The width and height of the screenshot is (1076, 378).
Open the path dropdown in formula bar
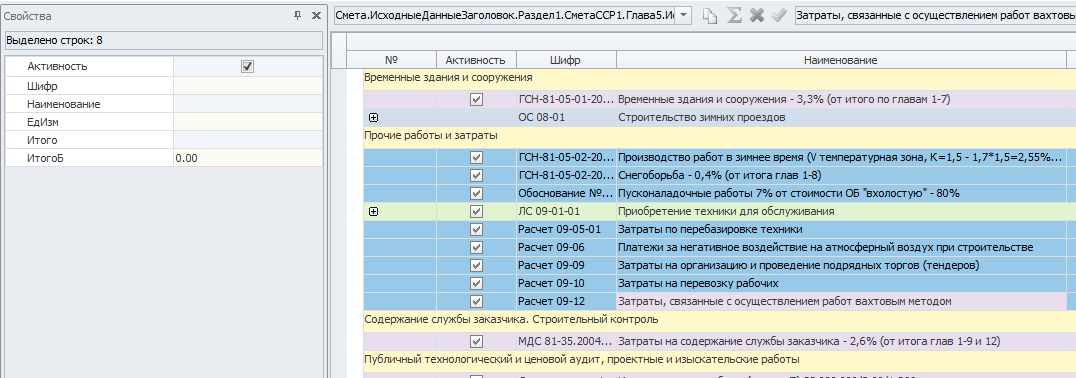(x=683, y=16)
